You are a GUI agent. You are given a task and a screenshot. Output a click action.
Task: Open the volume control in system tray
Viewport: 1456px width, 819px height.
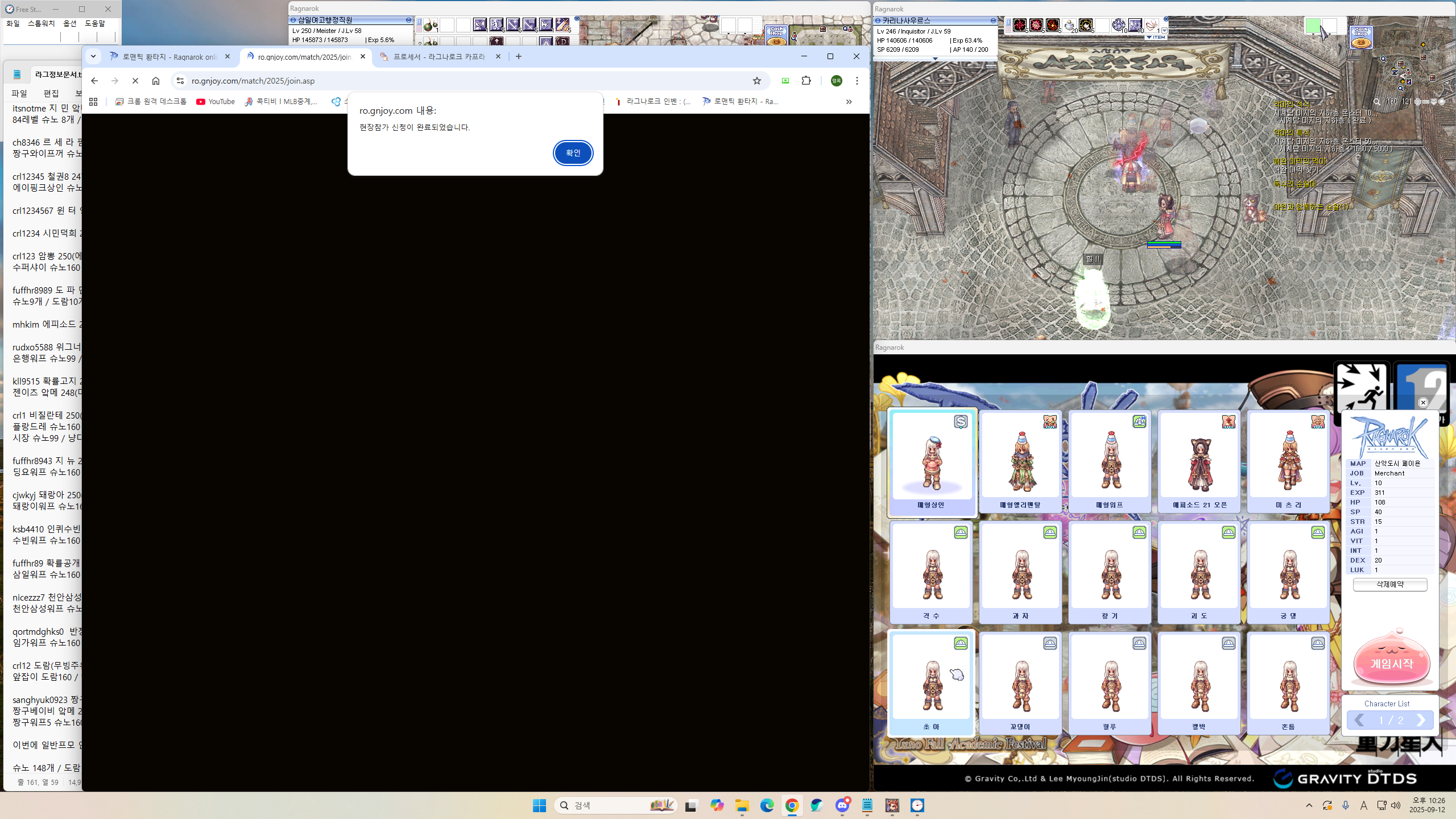click(x=1396, y=805)
